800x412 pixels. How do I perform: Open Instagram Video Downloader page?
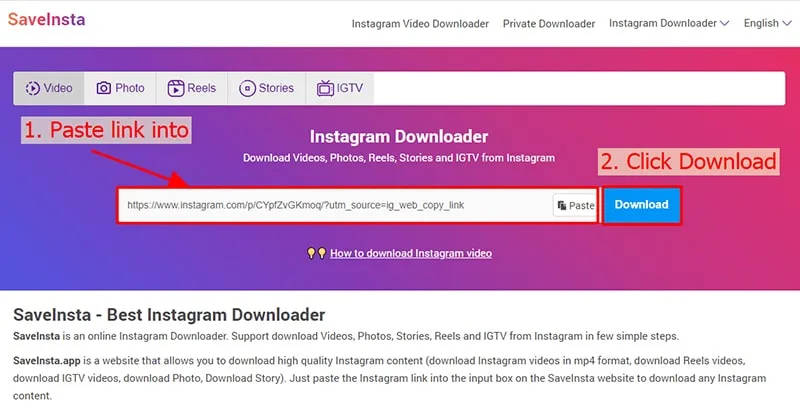(420, 24)
